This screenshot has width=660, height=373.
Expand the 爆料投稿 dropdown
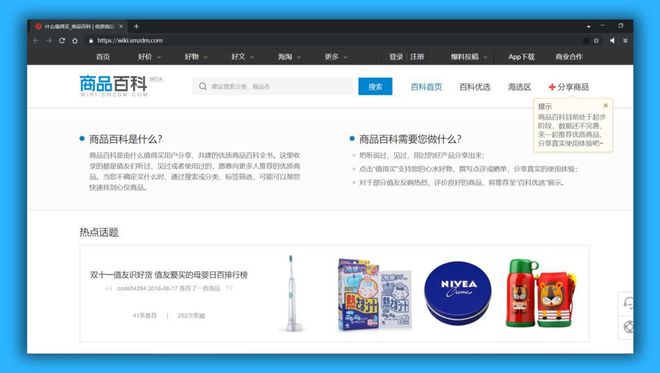[x=468, y=56]
